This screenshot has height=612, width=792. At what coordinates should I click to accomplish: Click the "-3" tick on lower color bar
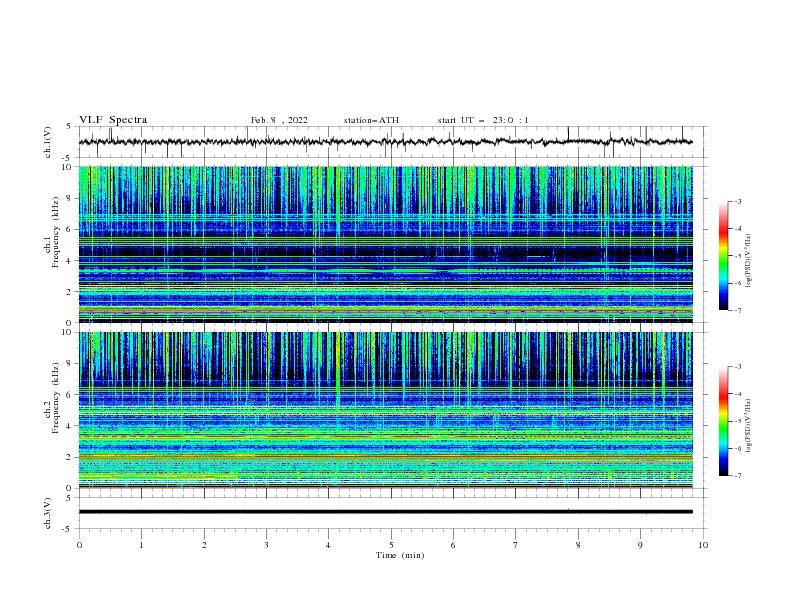737,367
